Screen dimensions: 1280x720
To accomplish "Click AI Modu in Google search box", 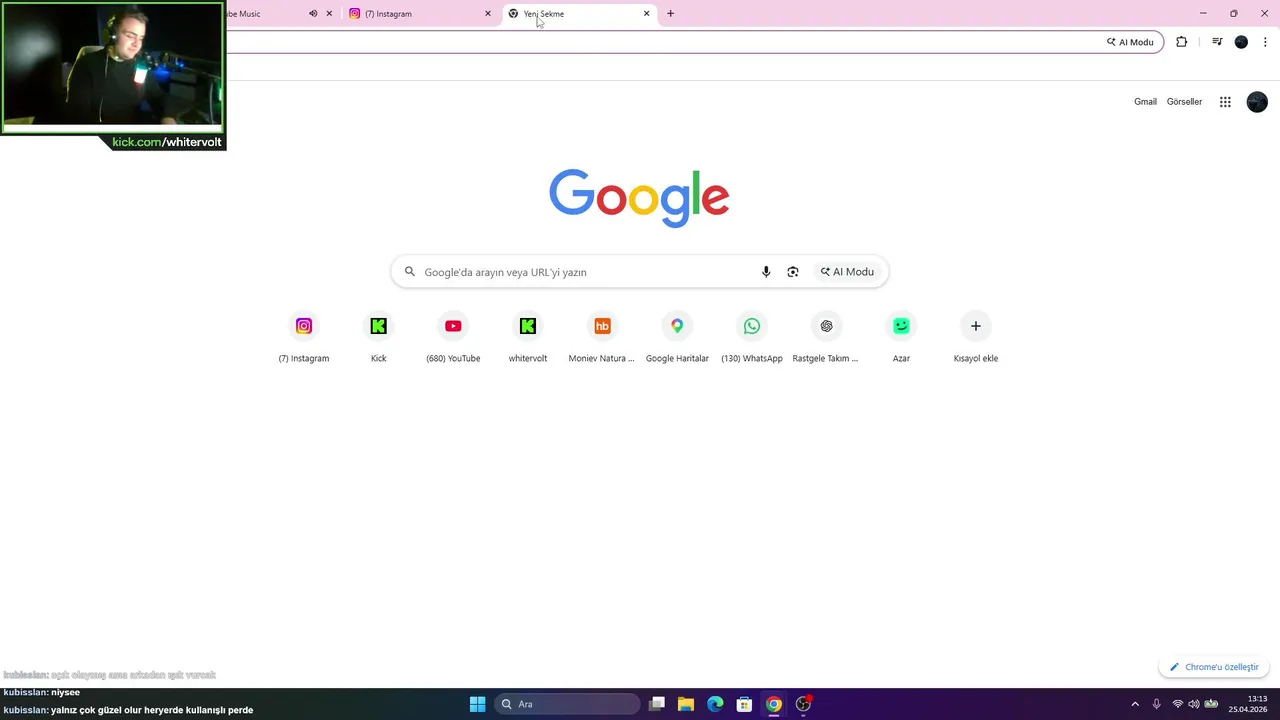I will [848, 272].
